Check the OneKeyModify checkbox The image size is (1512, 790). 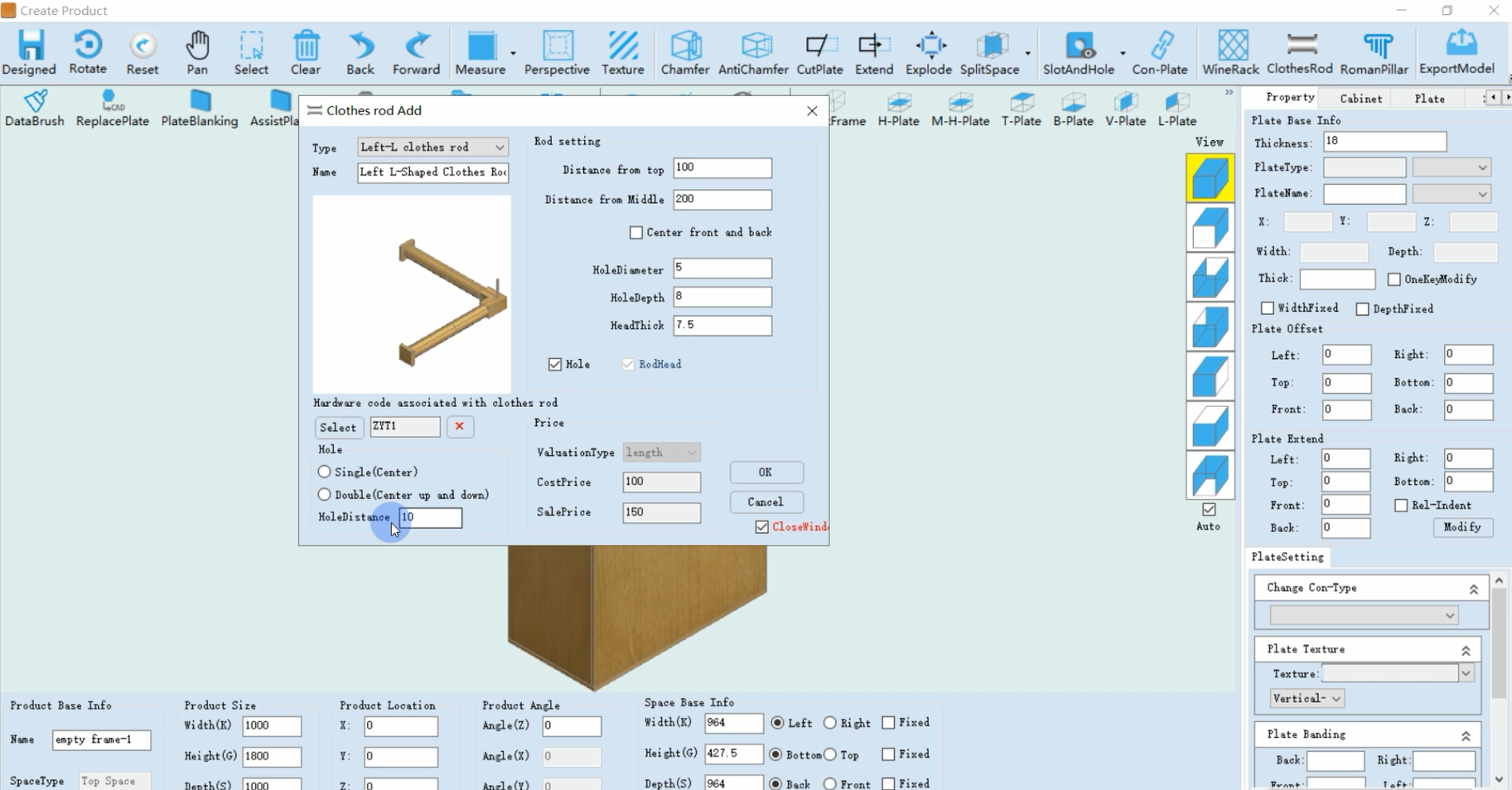click(x=1394, y=279)
